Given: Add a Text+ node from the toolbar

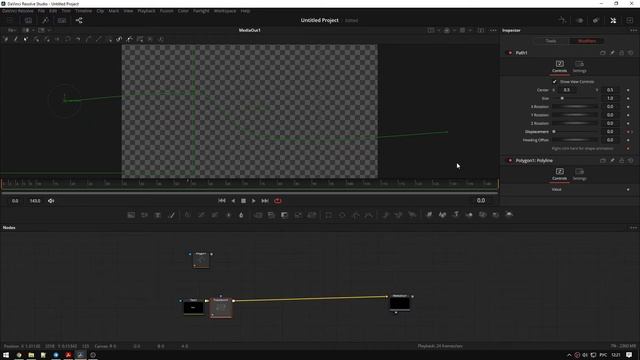Looking at the screenshot, I should click(x=158, y=215).
